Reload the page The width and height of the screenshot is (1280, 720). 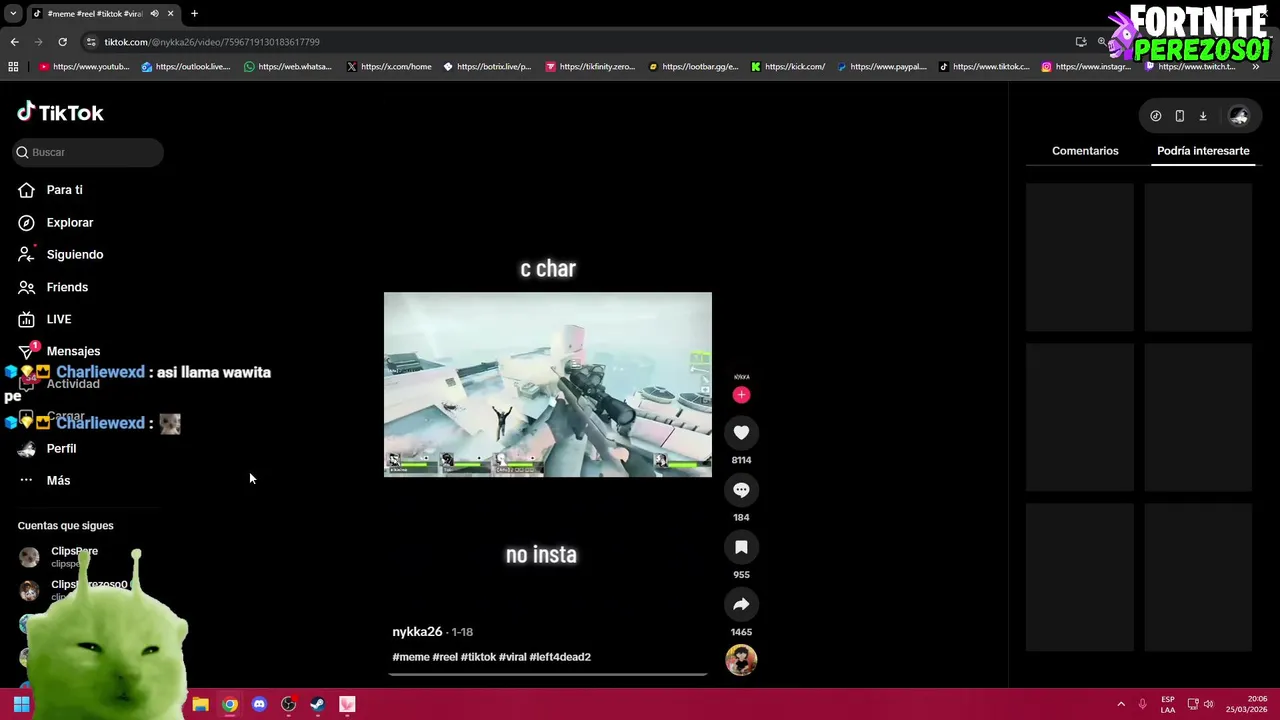(62, 42)
